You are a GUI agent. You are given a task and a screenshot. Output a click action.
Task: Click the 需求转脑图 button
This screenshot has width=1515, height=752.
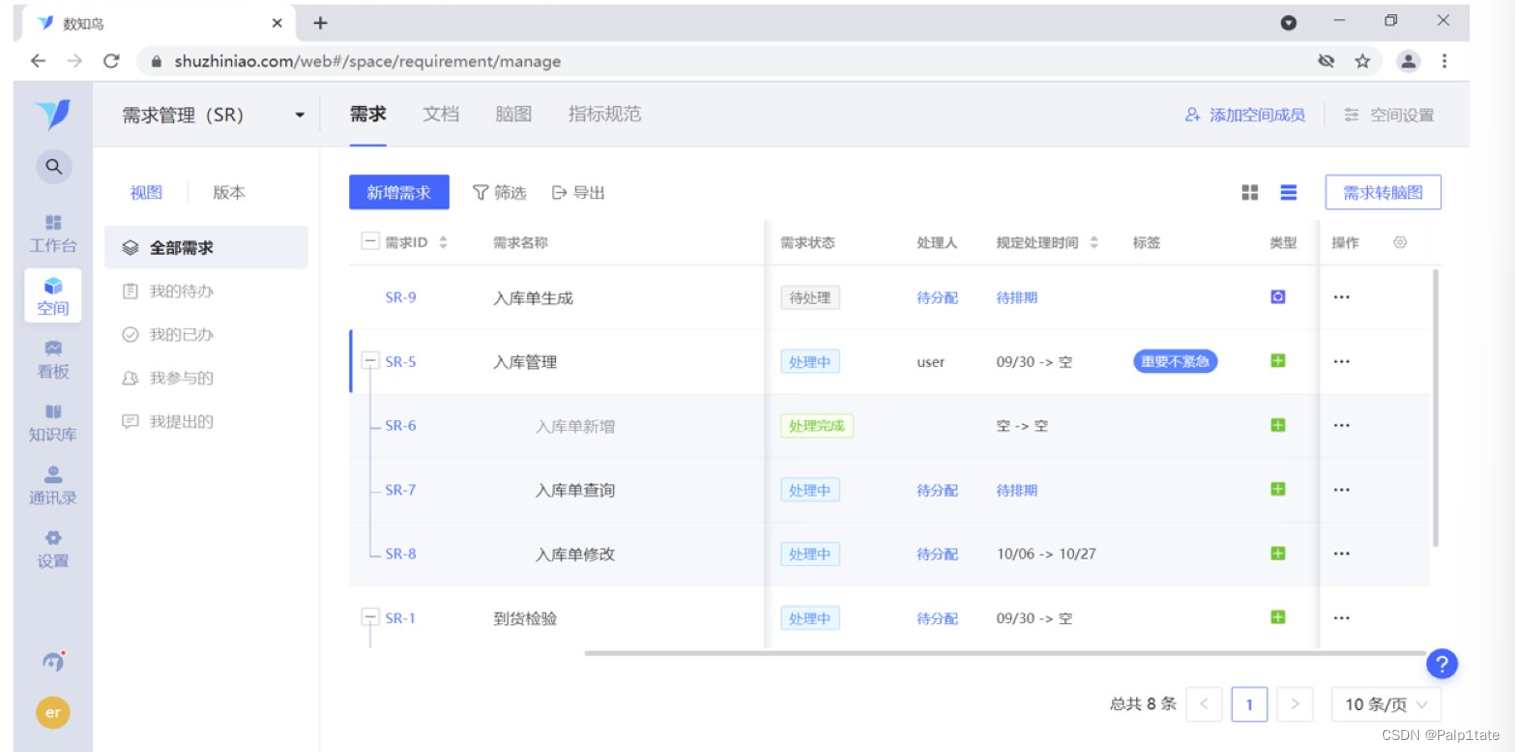[1383, 192]
